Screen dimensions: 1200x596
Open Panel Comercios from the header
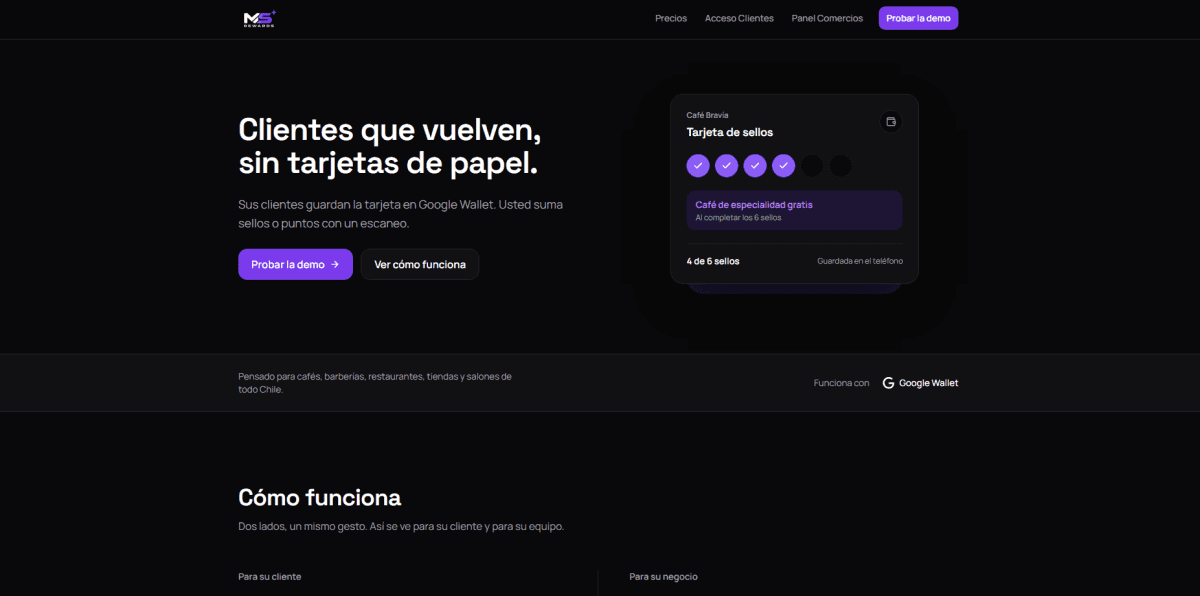pos(827,18)
